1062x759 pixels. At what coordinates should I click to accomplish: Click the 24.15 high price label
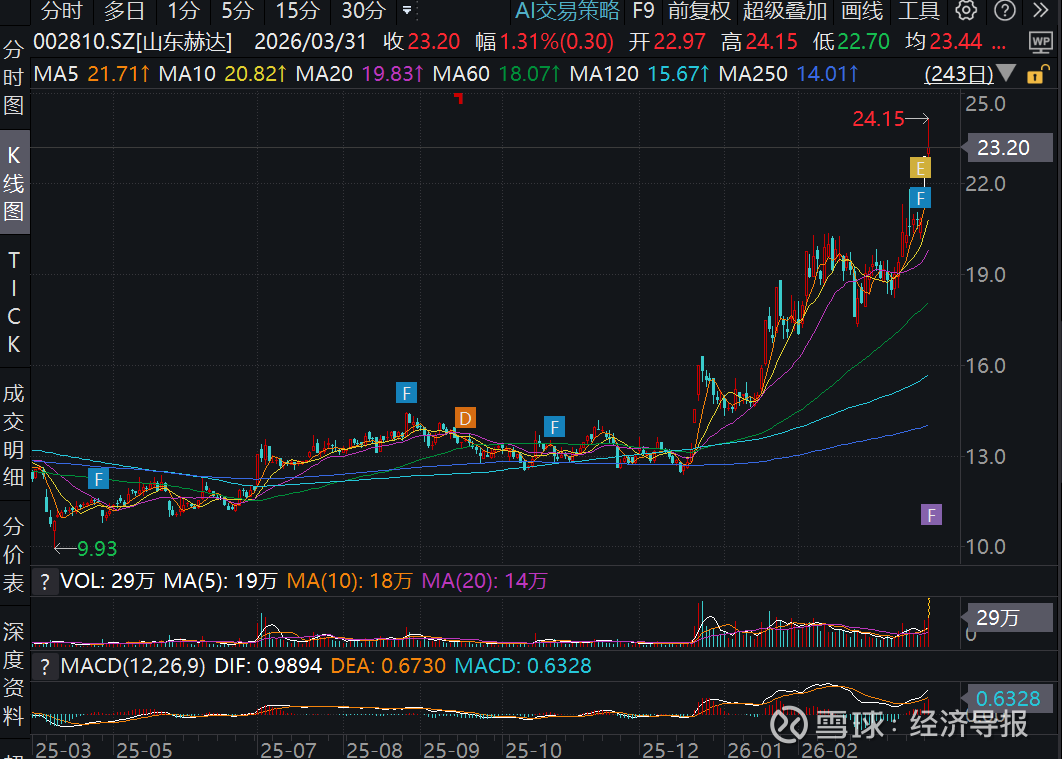click(878, 119)
